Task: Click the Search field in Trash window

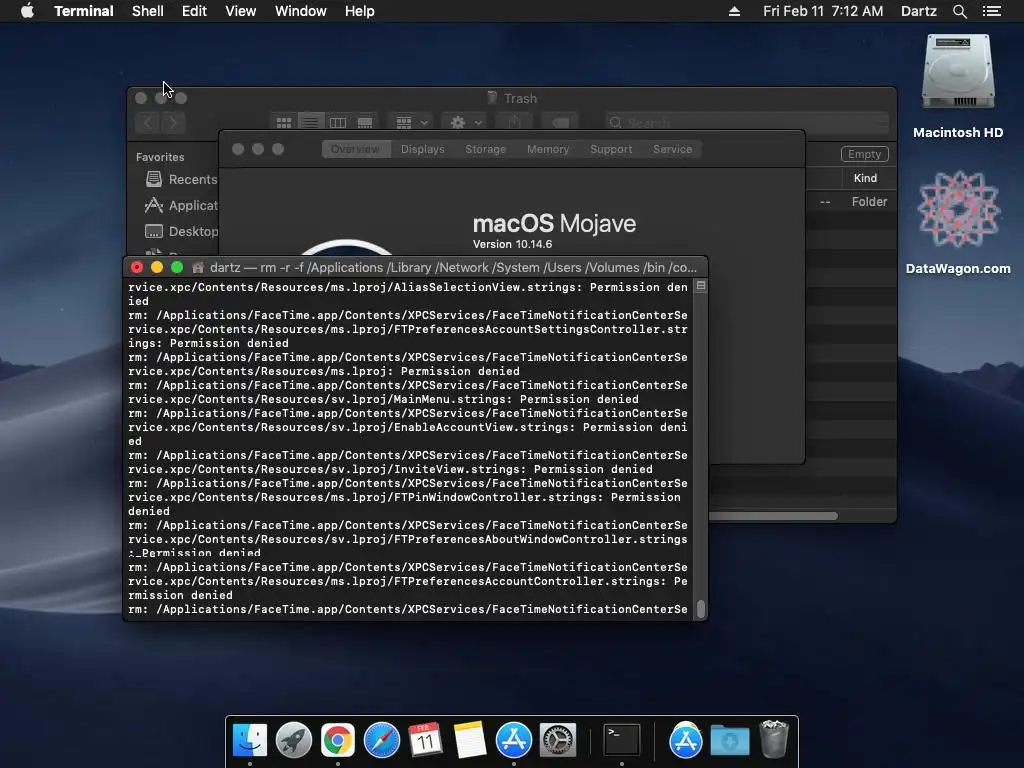Action: 746,122
